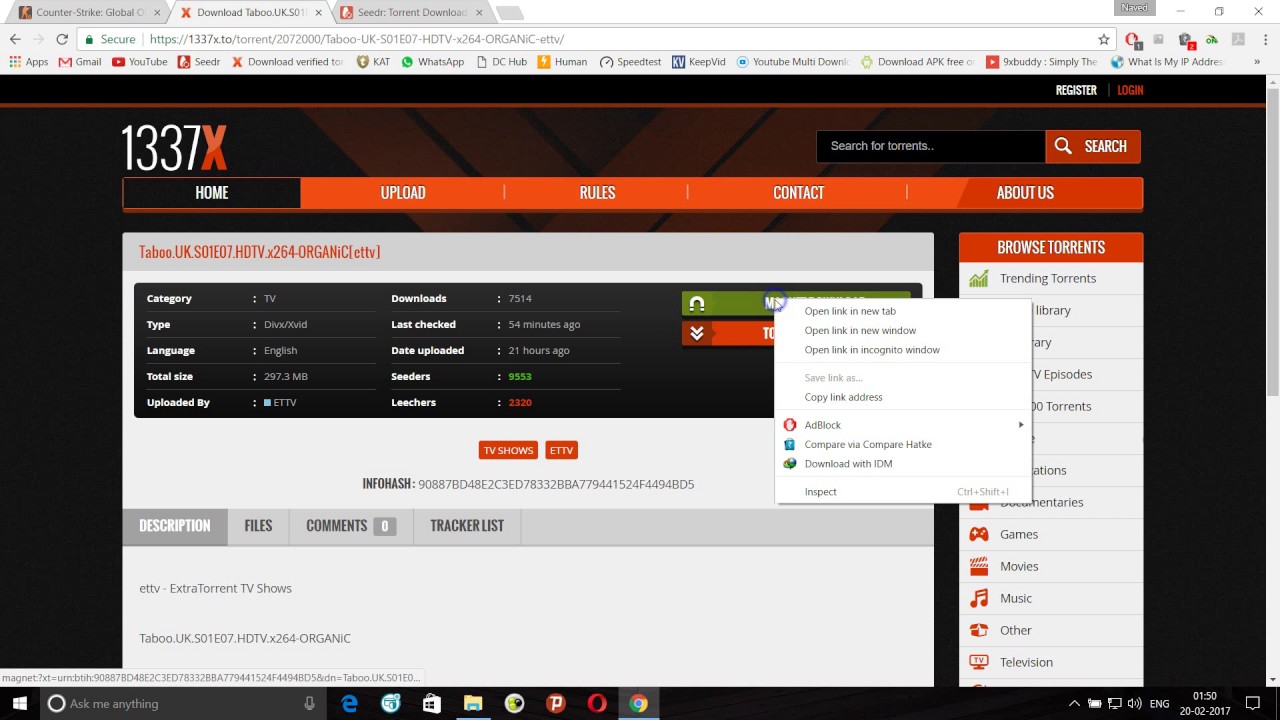Screen dimensions: 1280x720
Task: Open File Explorer from the taskbar
Action: [473, 704]
